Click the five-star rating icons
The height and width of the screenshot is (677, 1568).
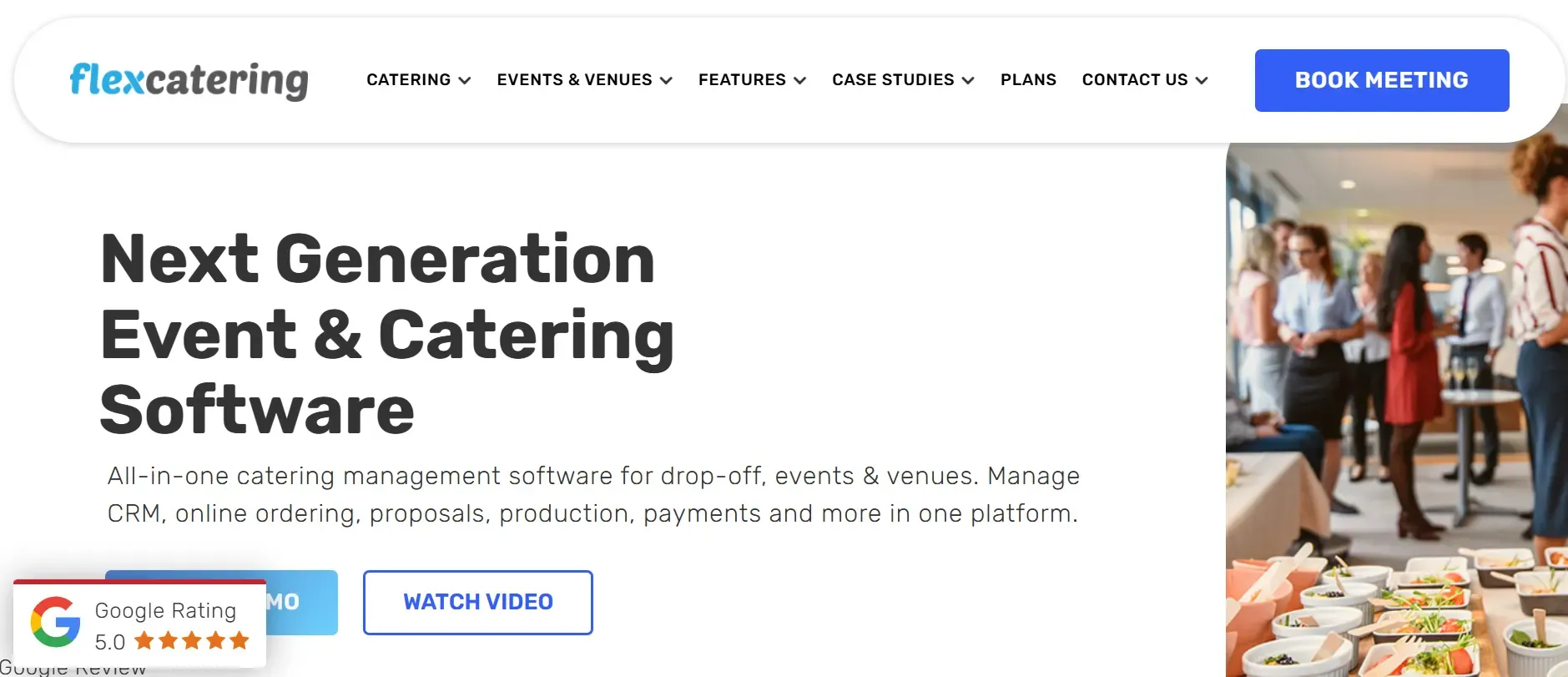click(192, 640)
